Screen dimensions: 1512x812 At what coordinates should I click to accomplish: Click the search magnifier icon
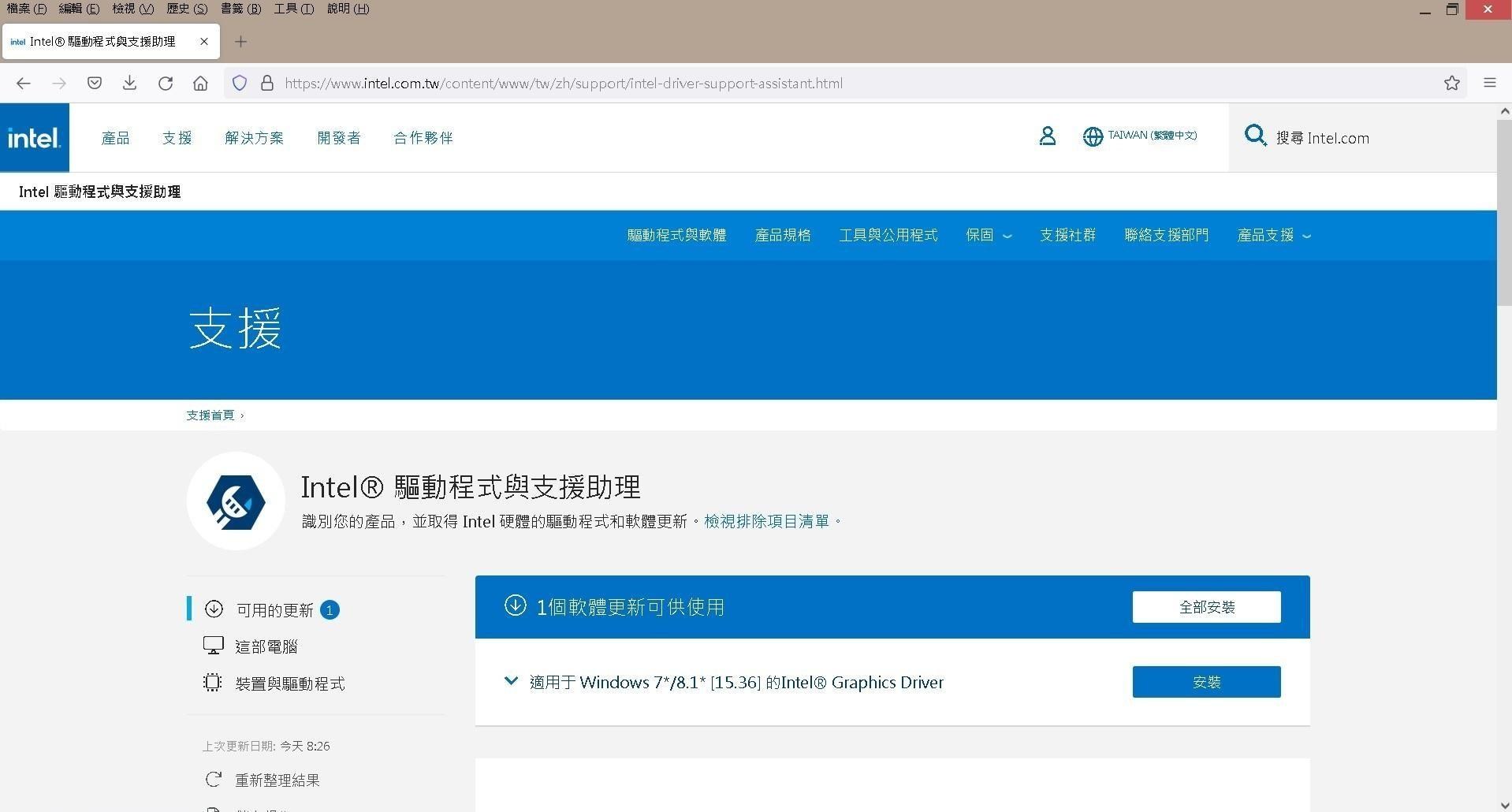1255,136
